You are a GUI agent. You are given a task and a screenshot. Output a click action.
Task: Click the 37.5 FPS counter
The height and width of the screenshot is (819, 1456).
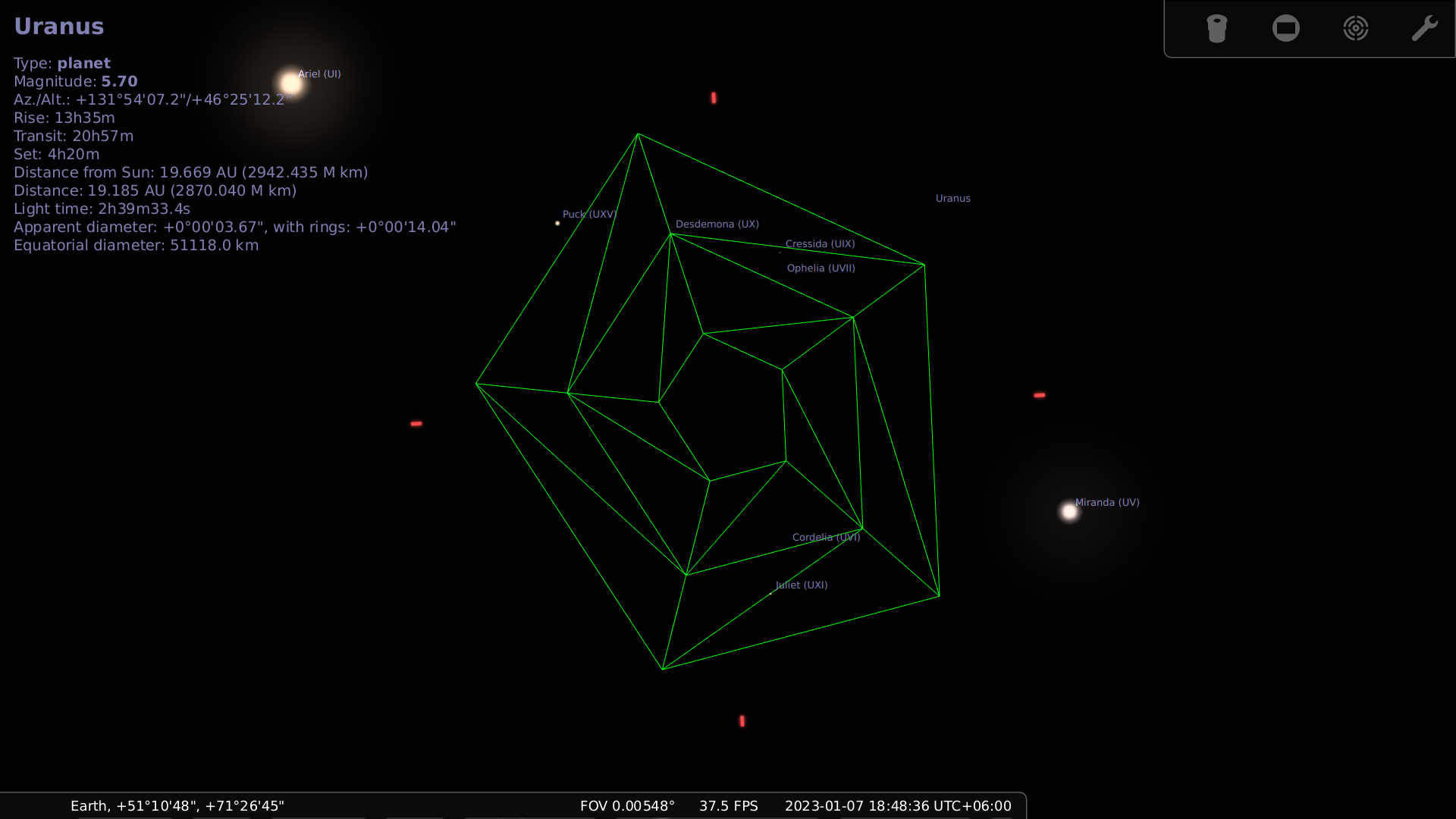(x=728, y=805)
